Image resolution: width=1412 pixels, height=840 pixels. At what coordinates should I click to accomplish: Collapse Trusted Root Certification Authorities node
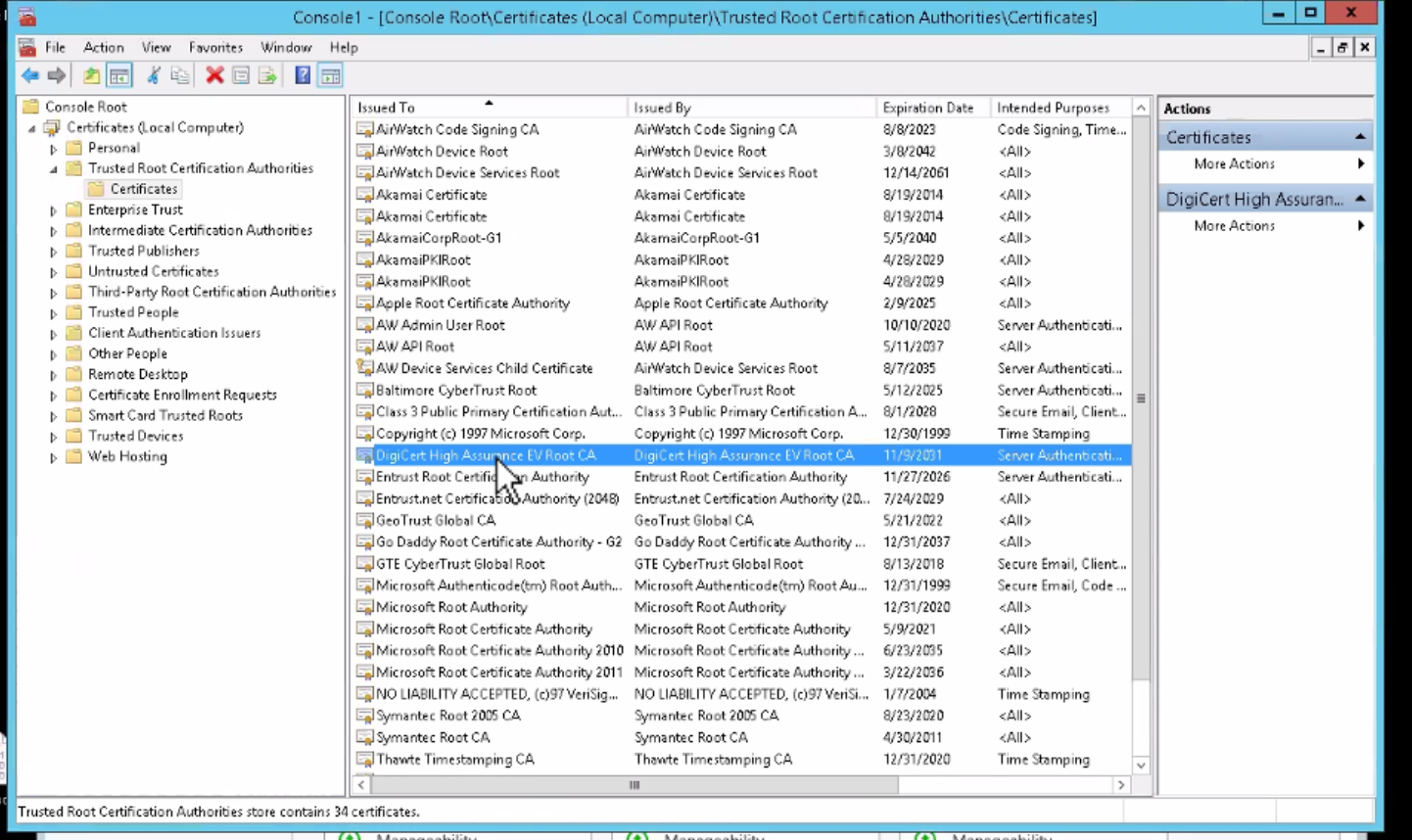54,169
